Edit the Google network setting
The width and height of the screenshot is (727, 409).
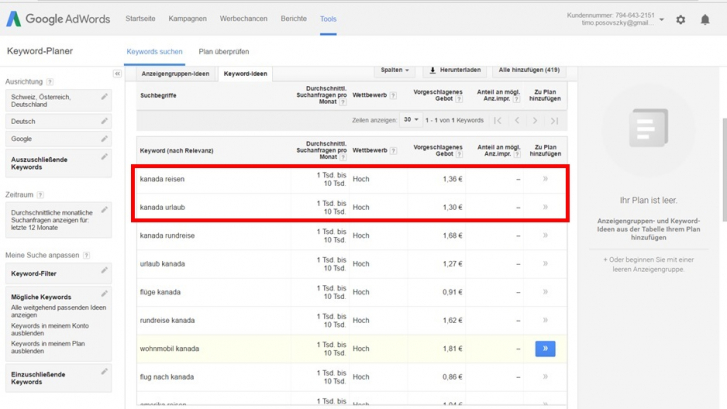pyautogui.click(x=104, y=139)
